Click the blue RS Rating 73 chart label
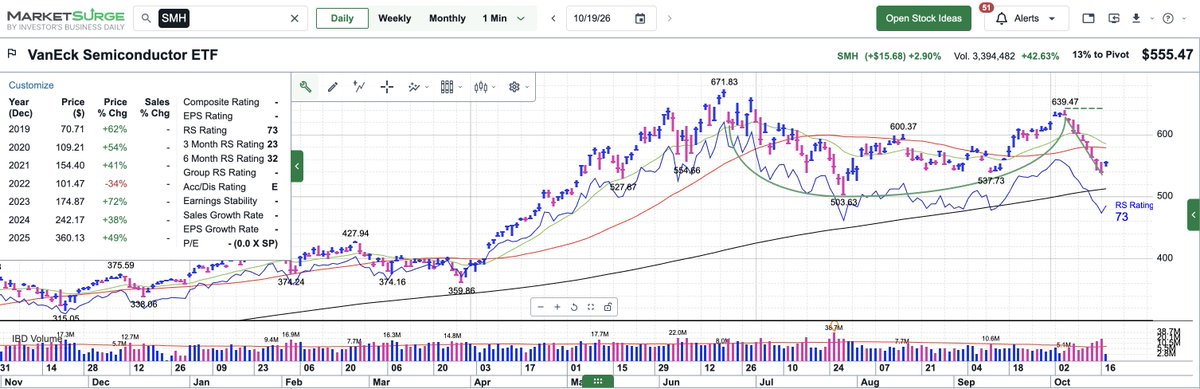 (x=1134, y=210)
